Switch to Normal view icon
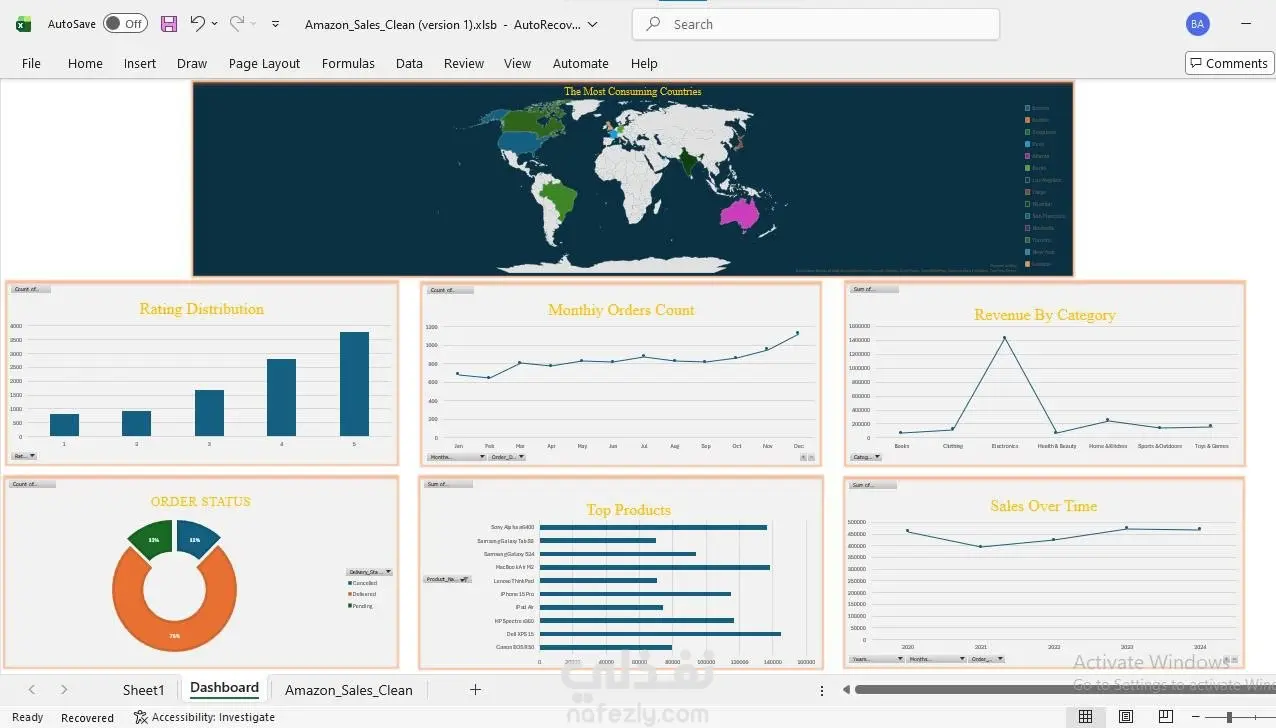Screen dimensions: 1276x728 (1085, 717)
